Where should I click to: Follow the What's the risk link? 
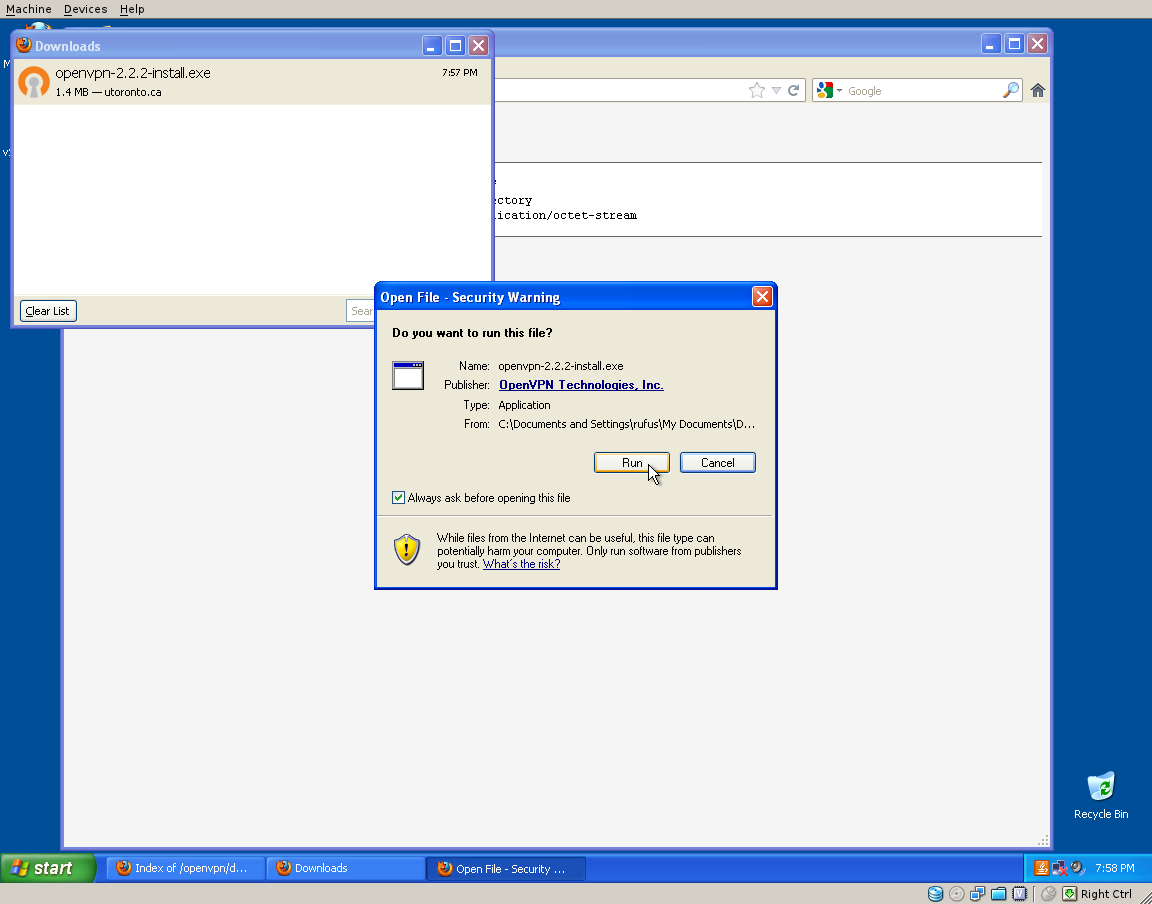(521, 564)
